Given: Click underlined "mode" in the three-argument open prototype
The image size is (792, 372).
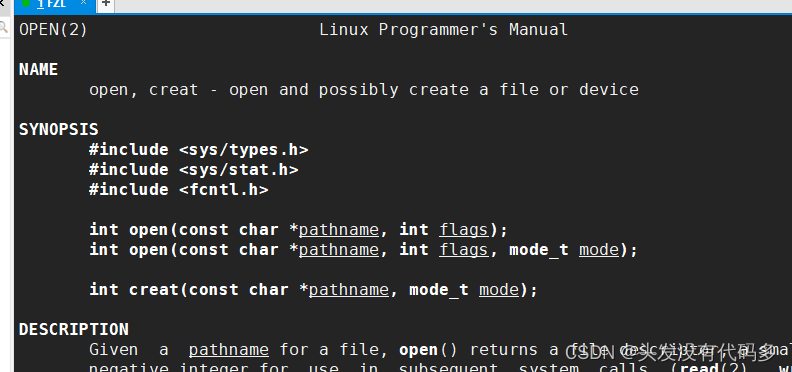Looking at the screenshot, I should (x=599, y=250).
